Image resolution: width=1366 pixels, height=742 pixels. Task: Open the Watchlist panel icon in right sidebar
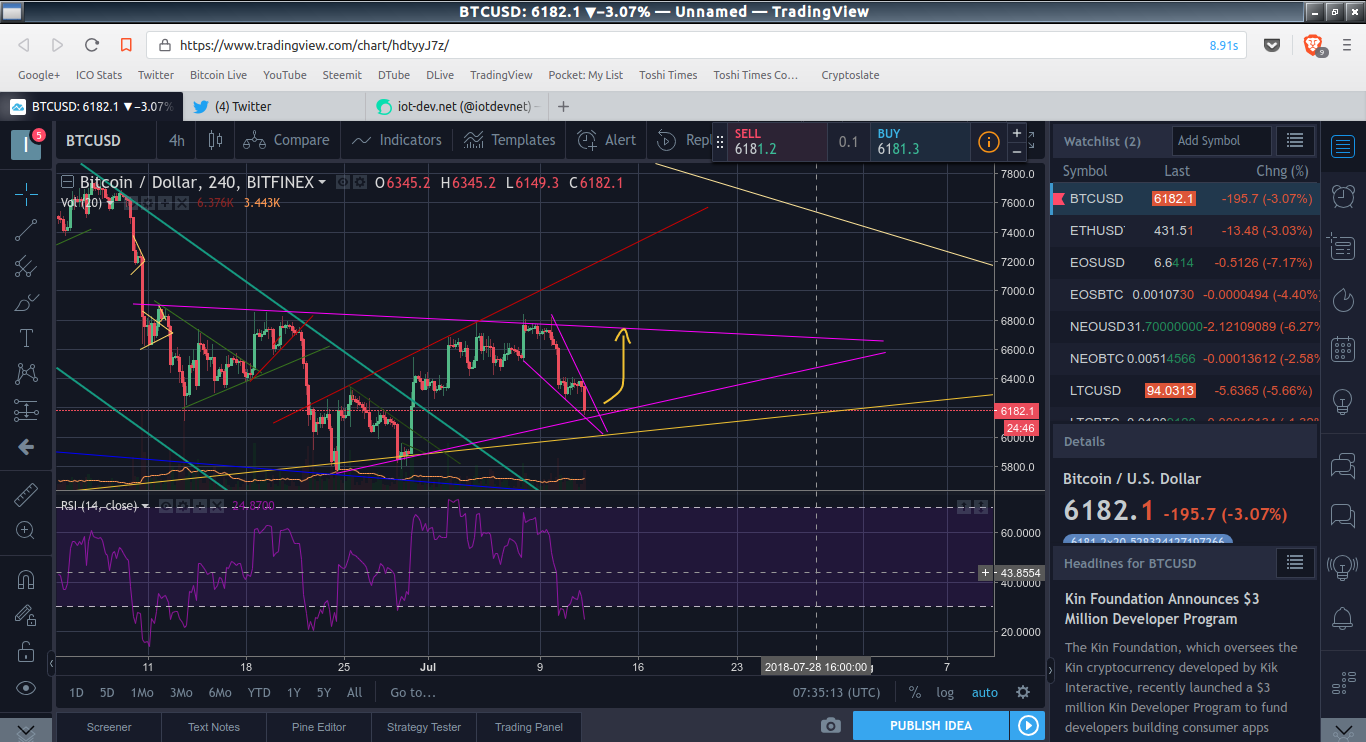[1343, 147]
